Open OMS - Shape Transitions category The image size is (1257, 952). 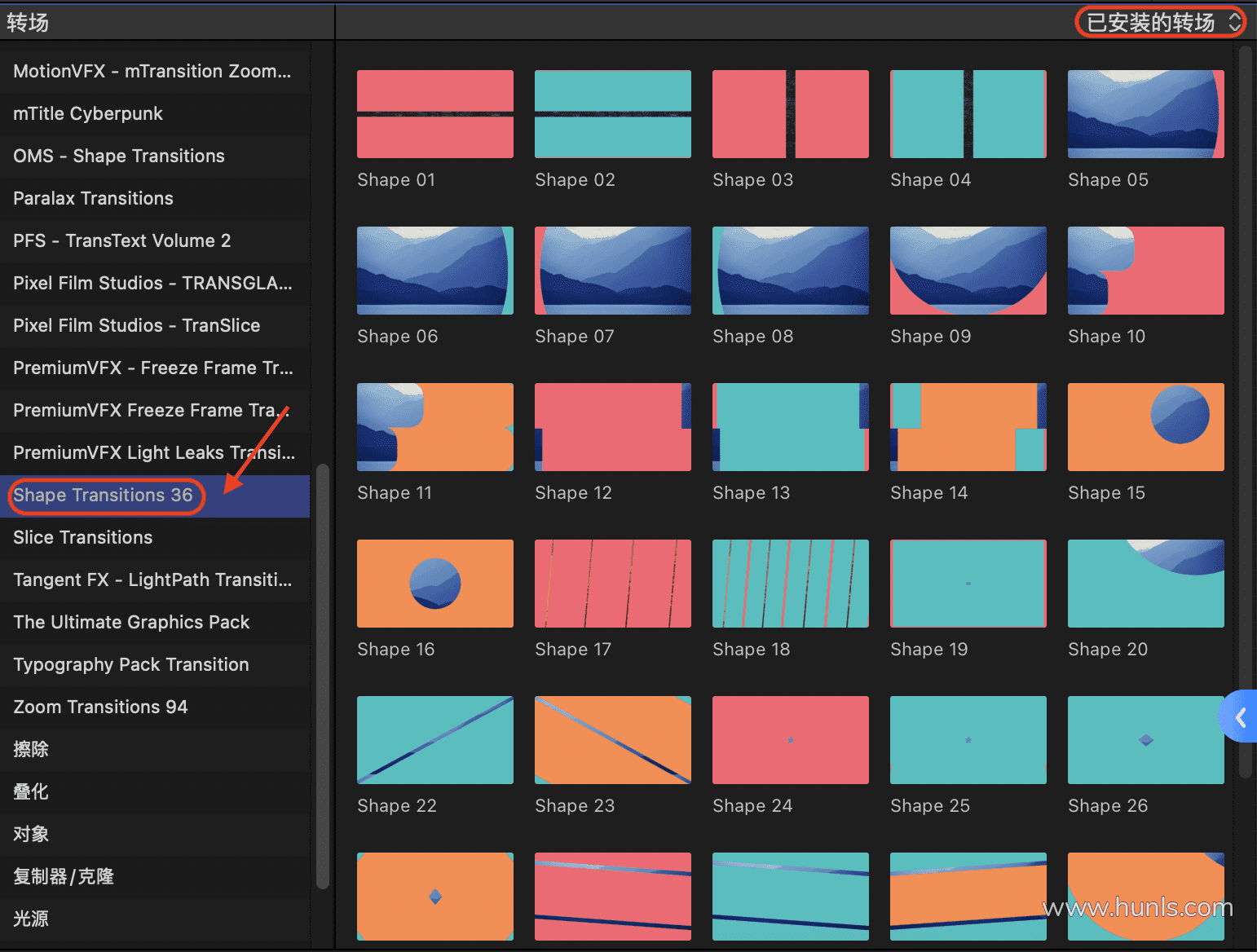pyautogui.click(x=119, y=156)
